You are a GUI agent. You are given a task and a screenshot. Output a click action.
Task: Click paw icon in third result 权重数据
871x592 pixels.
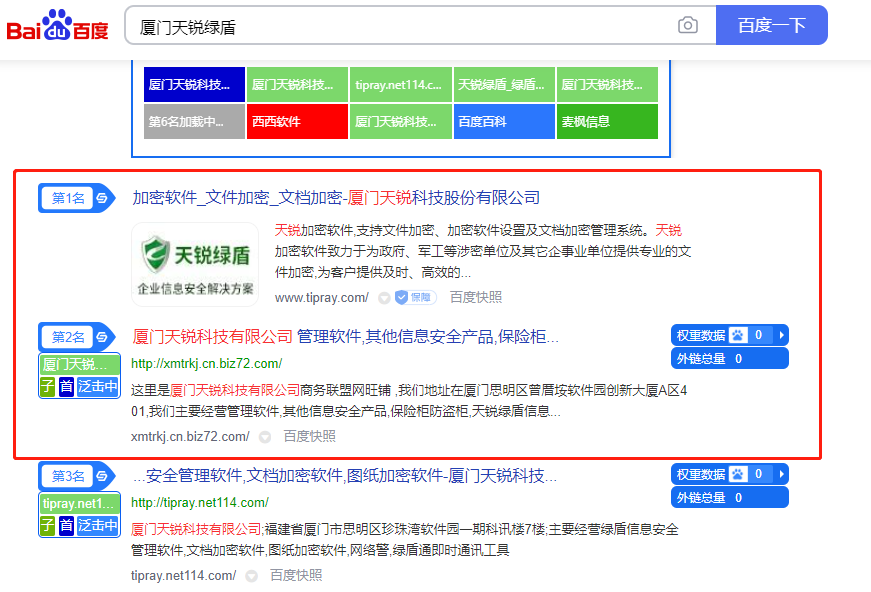pyautogui.click(x=738, y=474)
